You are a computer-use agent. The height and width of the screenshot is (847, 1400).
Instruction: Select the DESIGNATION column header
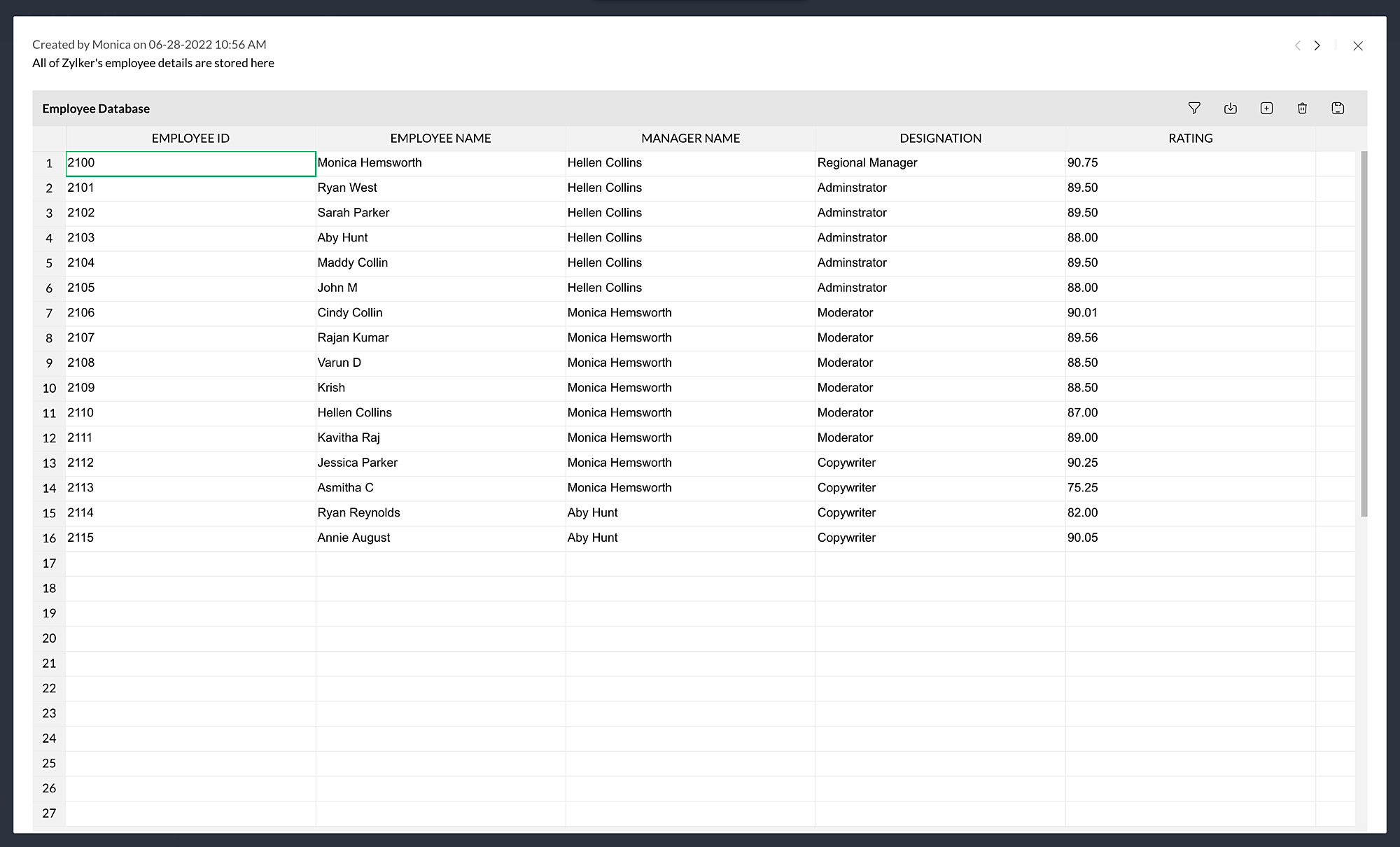[940, 138]
